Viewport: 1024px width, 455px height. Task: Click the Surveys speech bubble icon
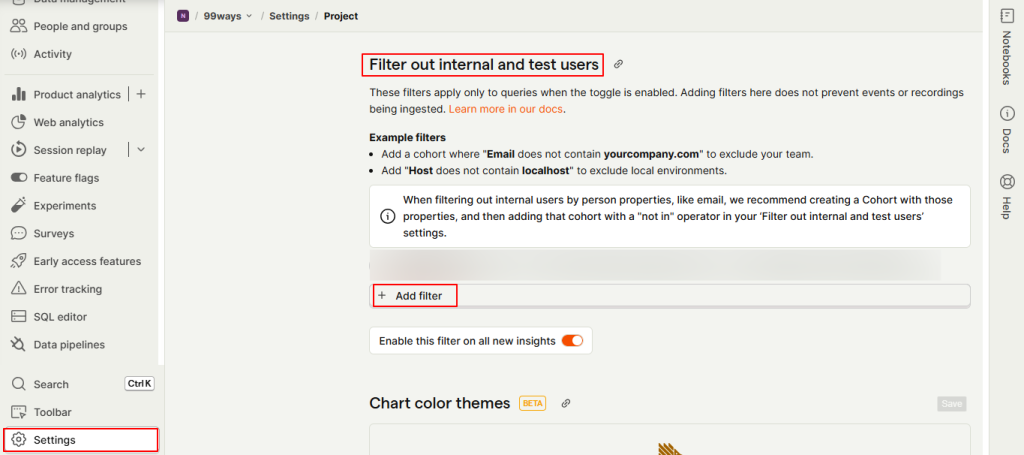(19, 233)
